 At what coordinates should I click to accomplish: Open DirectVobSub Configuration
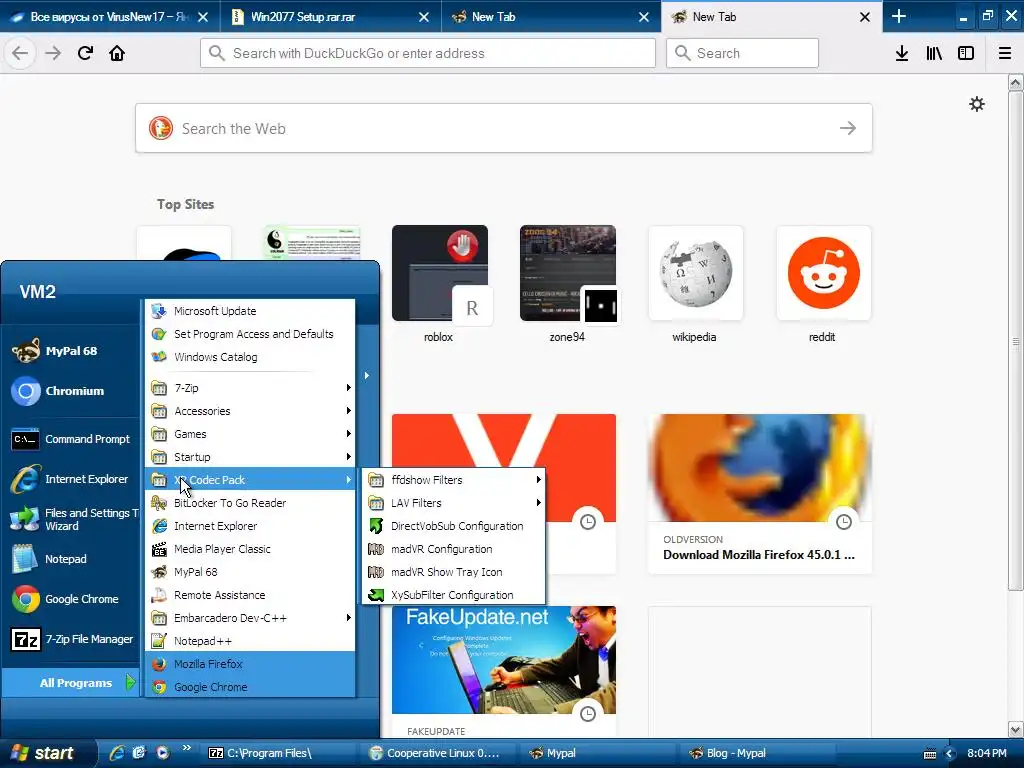pos(455,526)
